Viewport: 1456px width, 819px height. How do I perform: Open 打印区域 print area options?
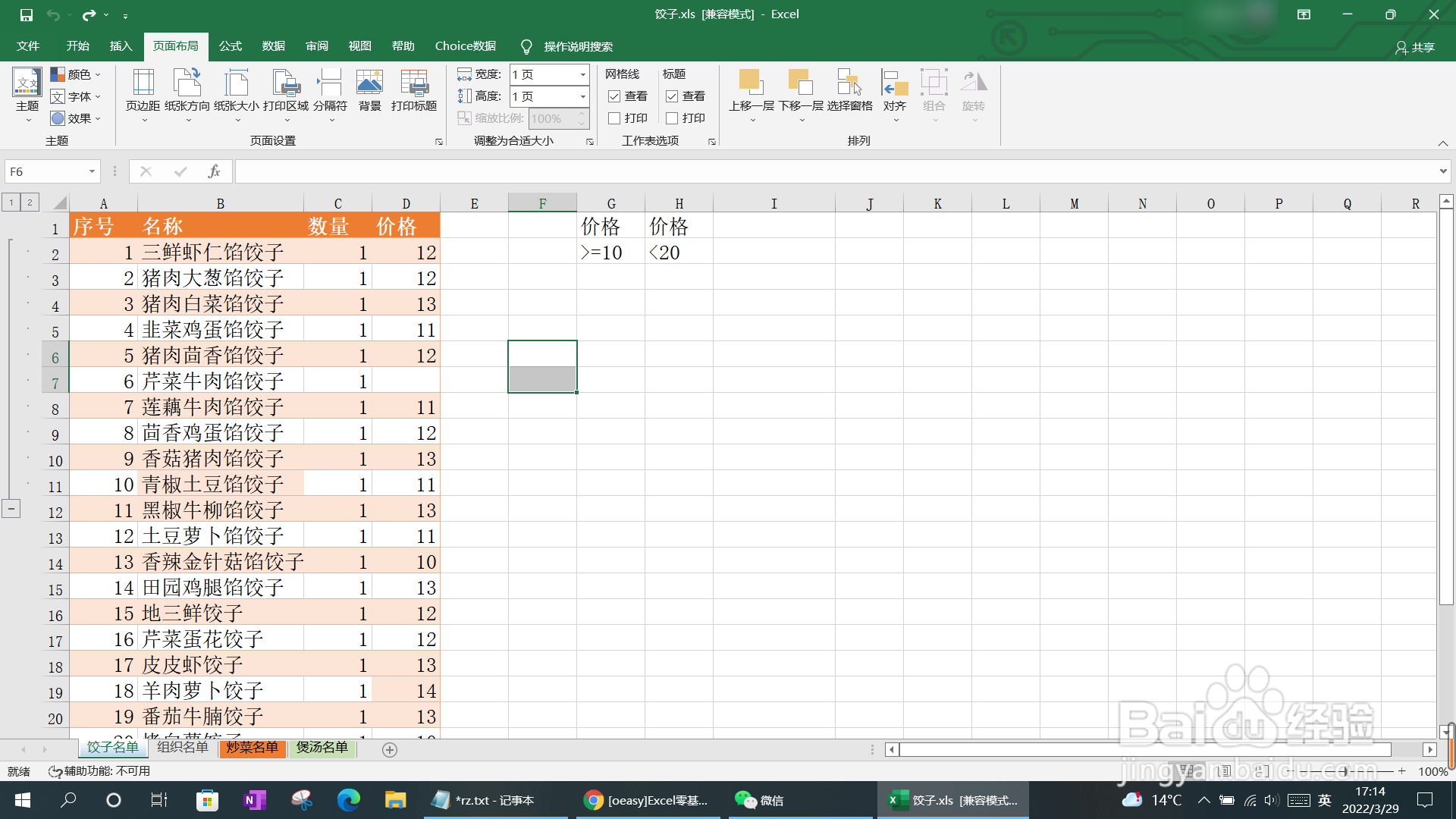(x=286, y=95)
